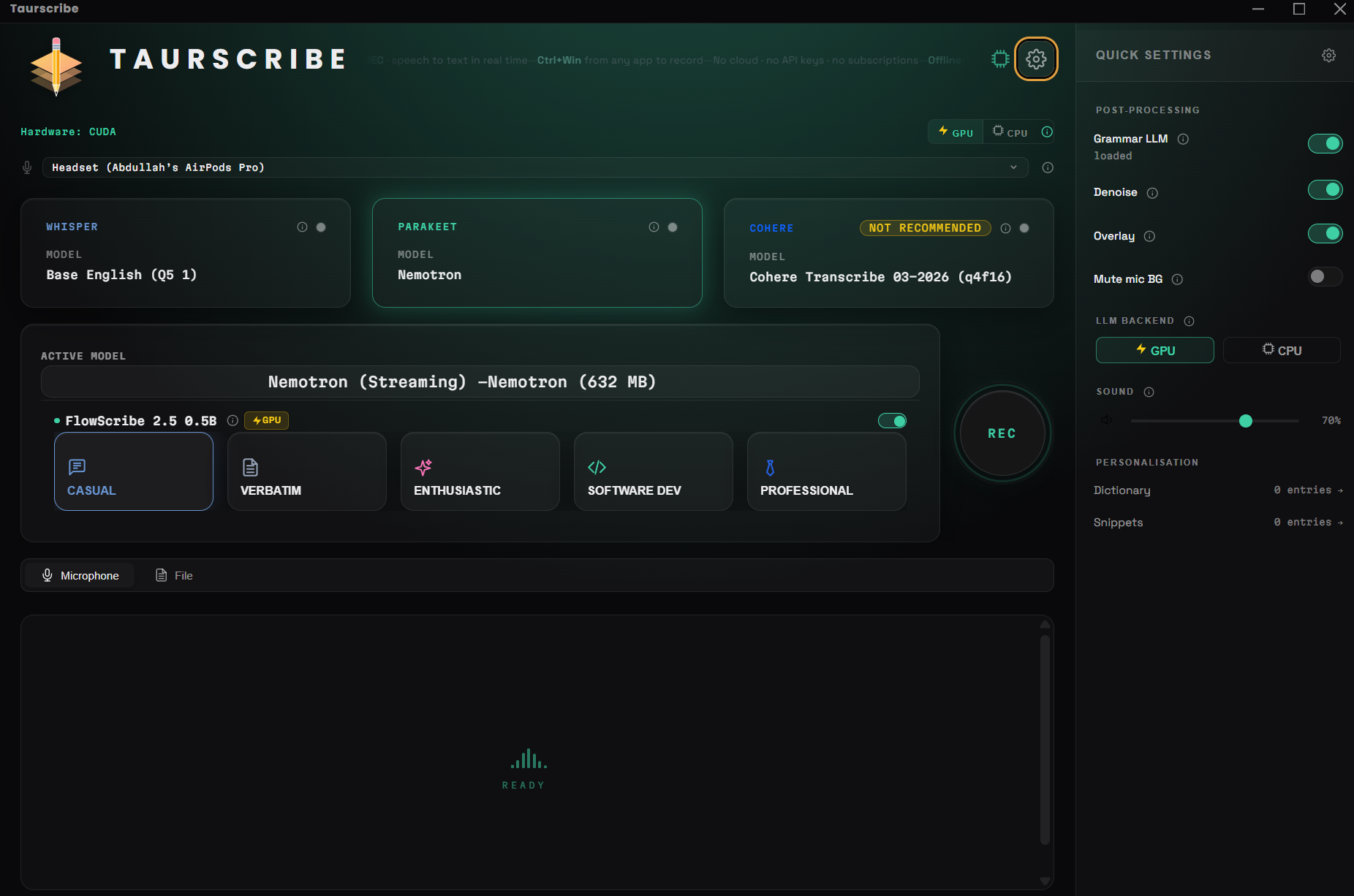Click the green chip hardware icon

point(1000,59)
